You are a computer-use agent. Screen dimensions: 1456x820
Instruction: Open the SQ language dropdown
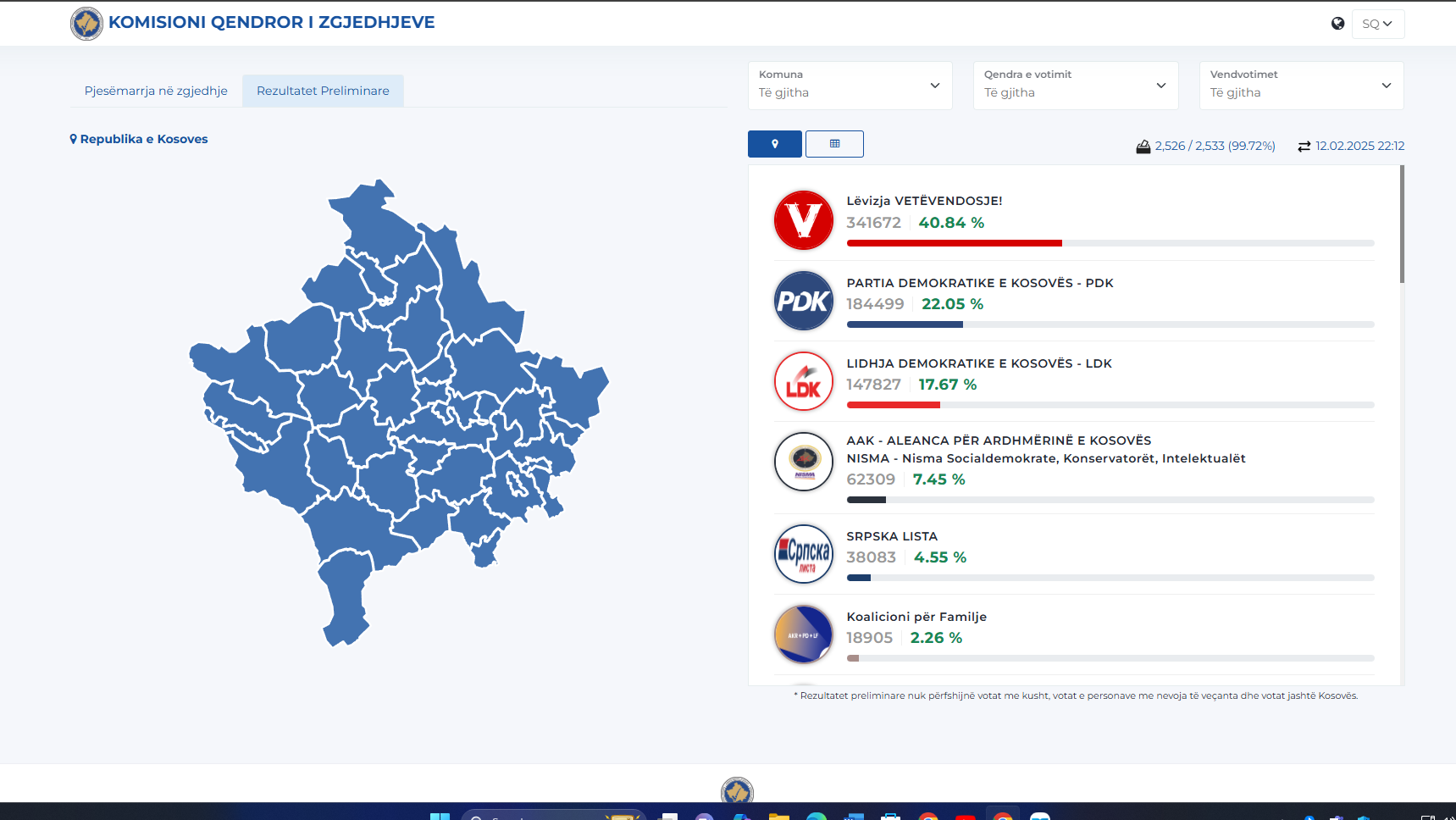tap(1378, 24)
